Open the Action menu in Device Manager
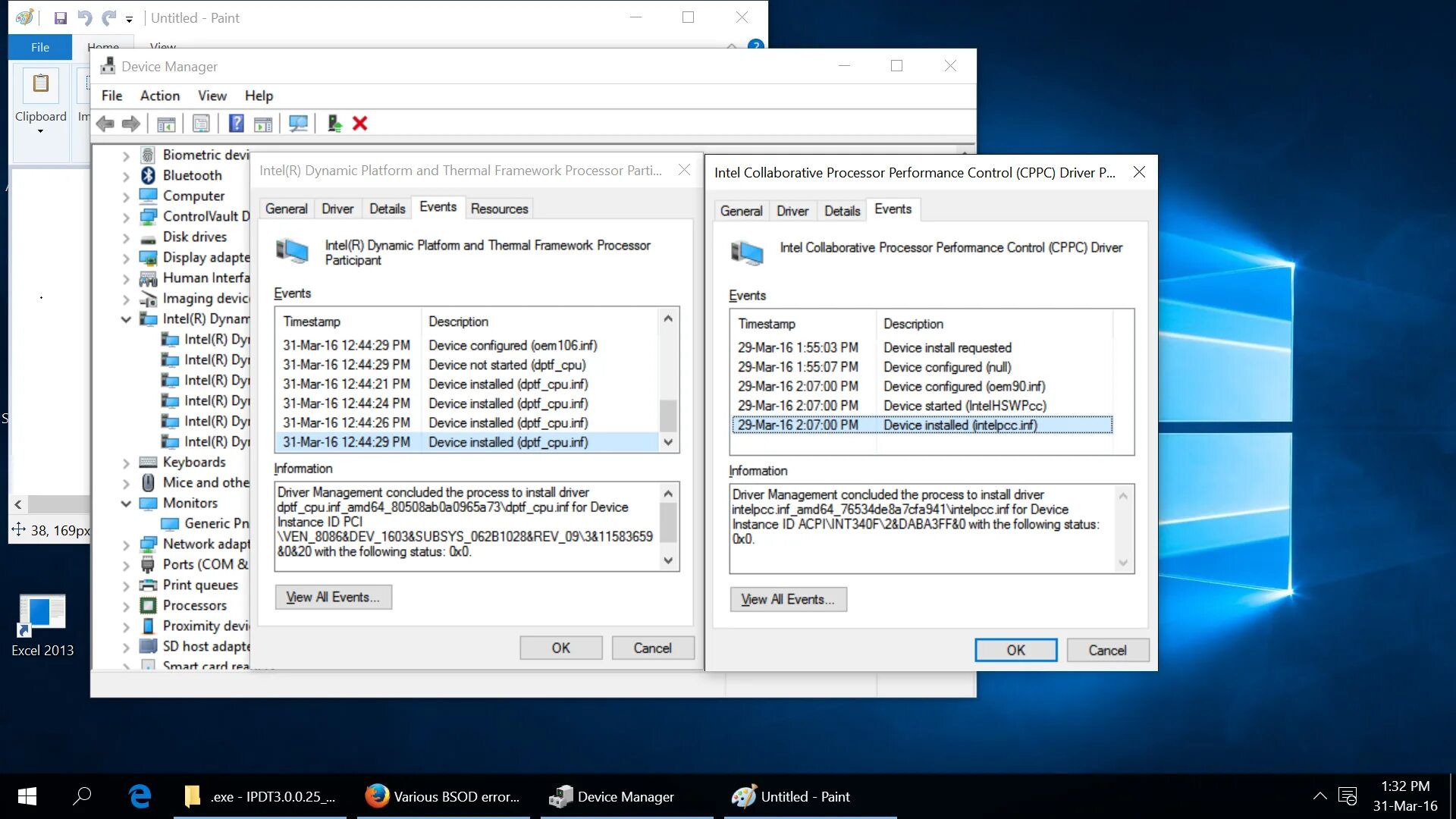 pyautogui.click(x=160, y=96)
